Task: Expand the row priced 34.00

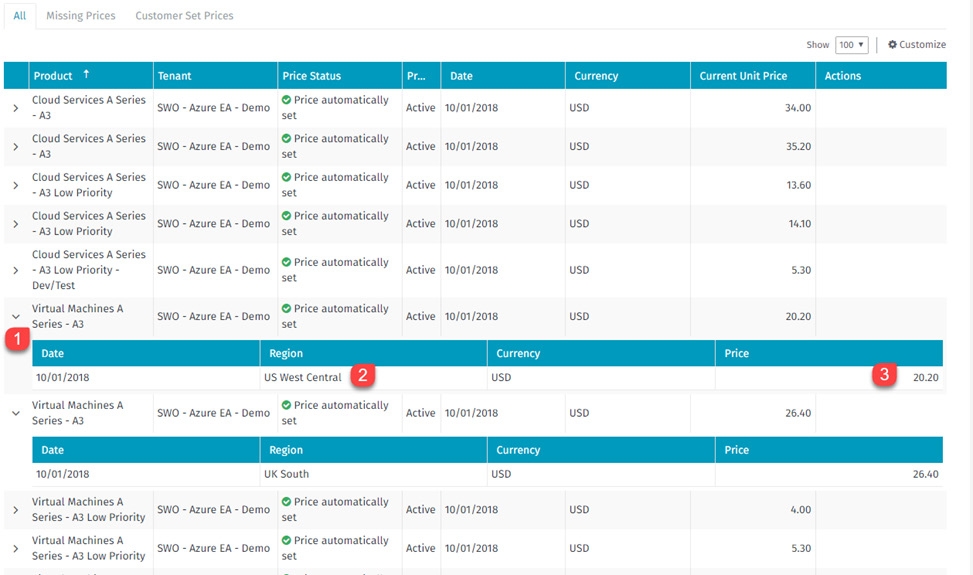Action: 15,108
